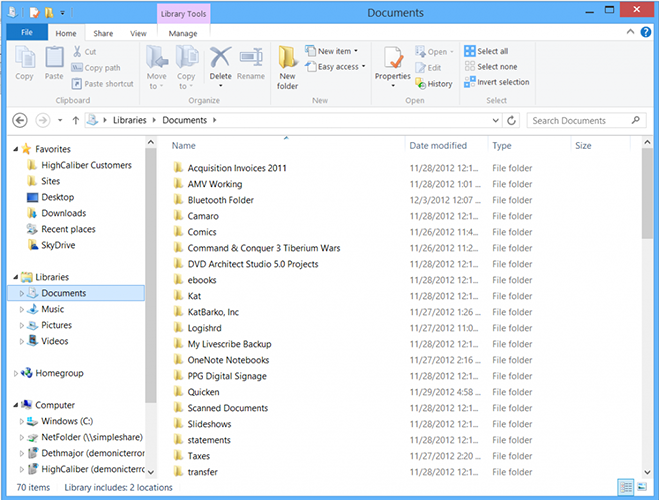Switch to large icons view in status bar
This screenshot has width=659, height=500.
(x=642, y=487)
